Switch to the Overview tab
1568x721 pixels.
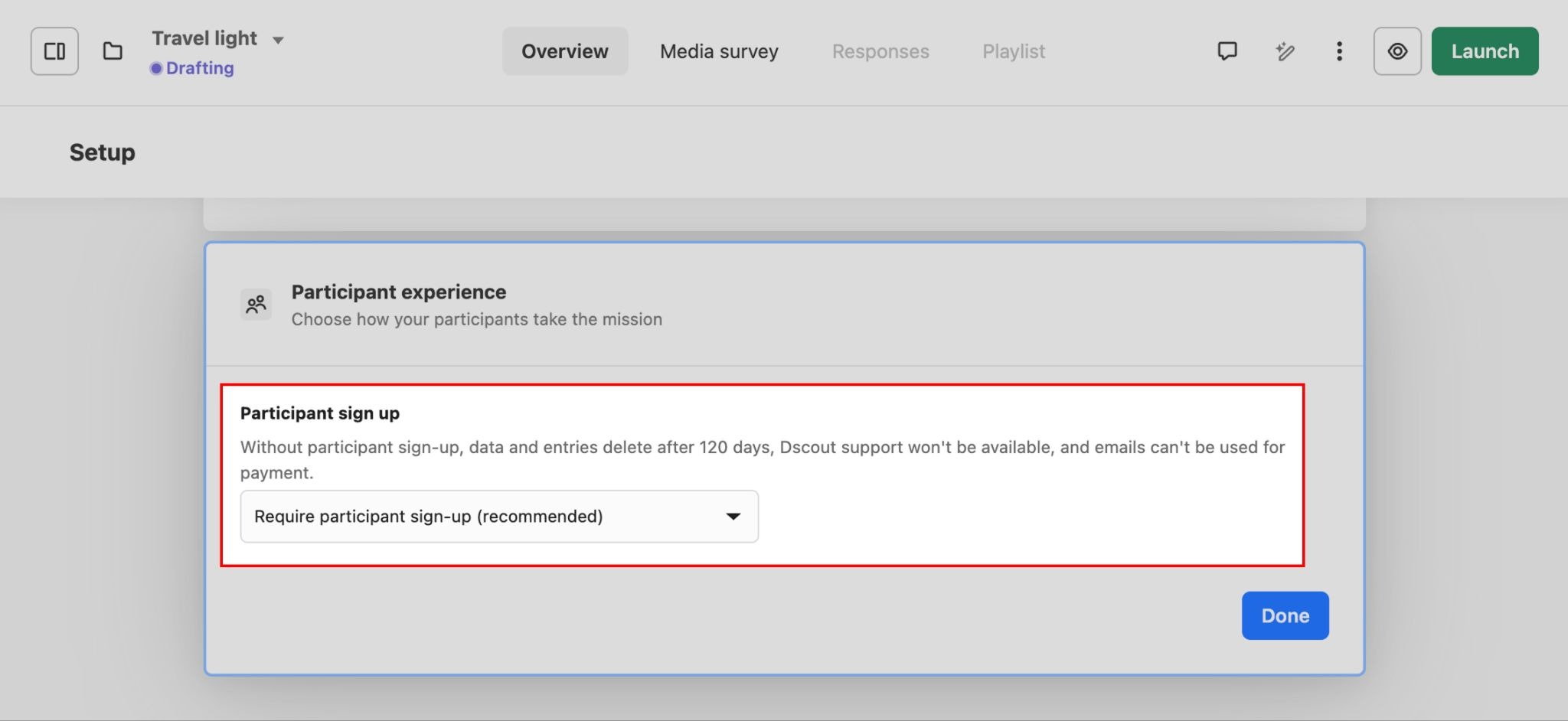[564, 51]
